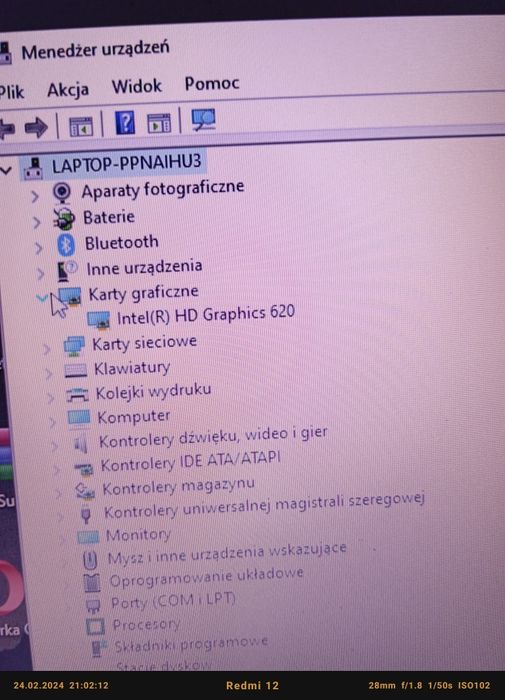505x700 pixels.
Task: Click the chip icon of Oprogramowanie układowe
Action: point(92,582)
